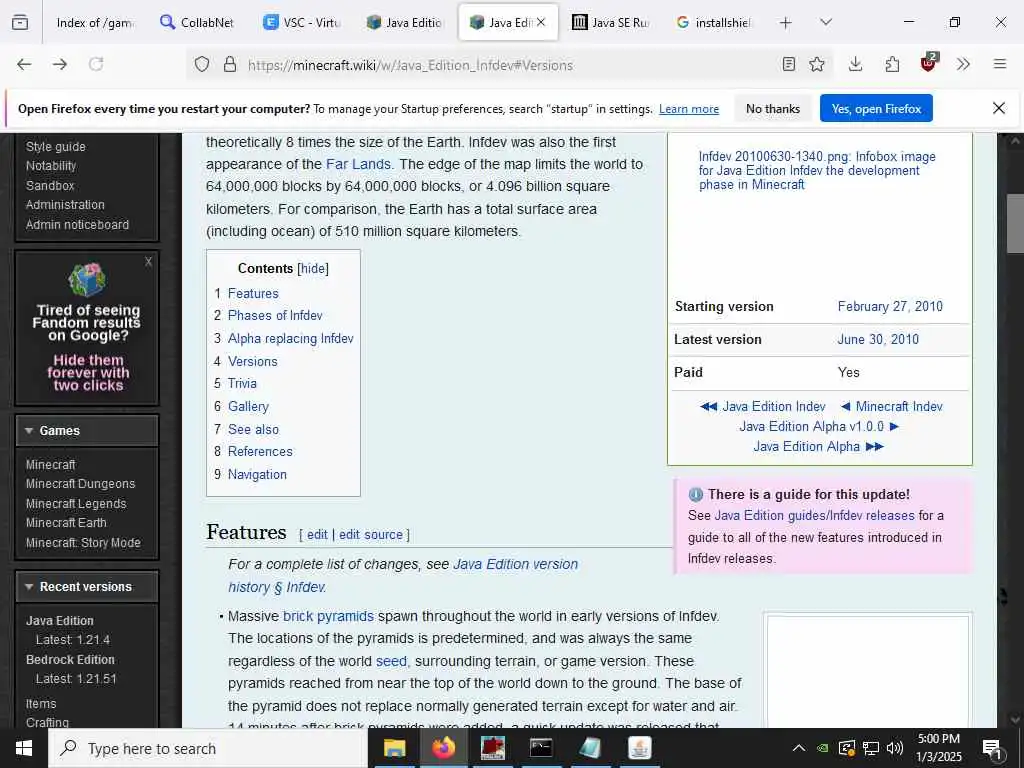Open Learn more link in notification
1024x768 pixels.
pyautogui.click(x=688, y=109)
